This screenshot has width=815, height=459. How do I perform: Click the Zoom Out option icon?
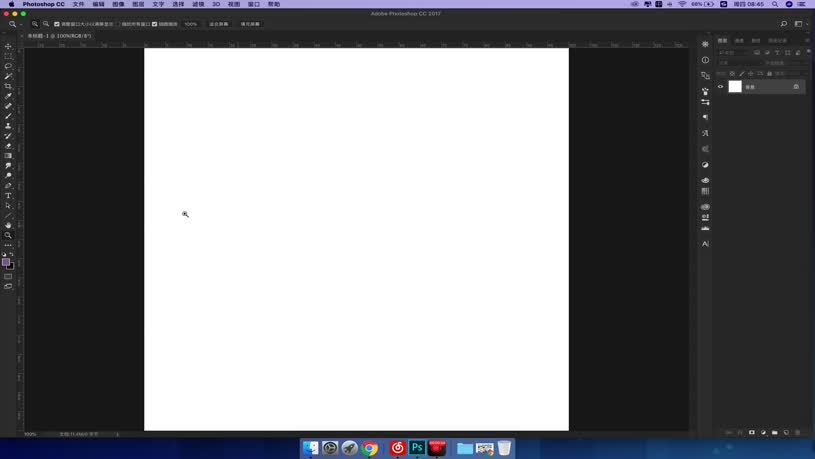(x=46, y=24)
